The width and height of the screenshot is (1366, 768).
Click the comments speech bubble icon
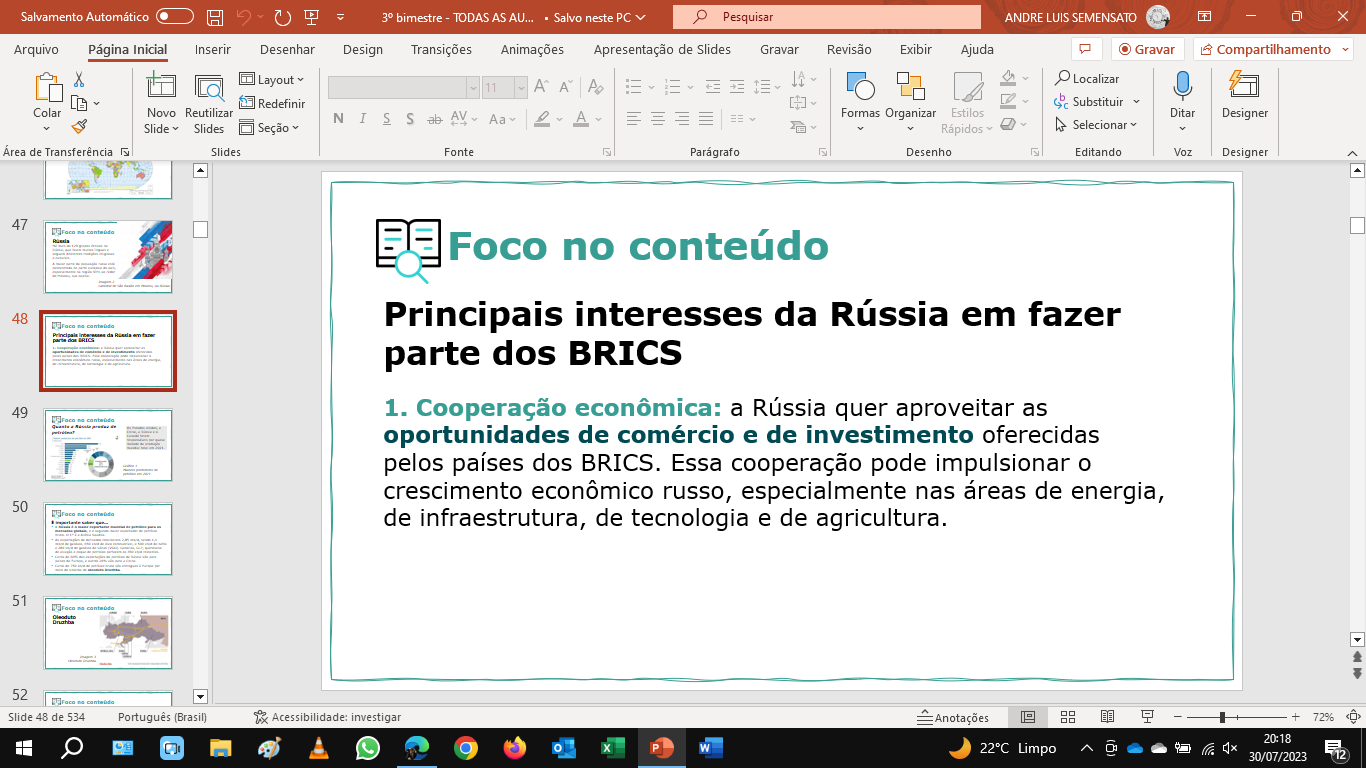point(1085,49)
